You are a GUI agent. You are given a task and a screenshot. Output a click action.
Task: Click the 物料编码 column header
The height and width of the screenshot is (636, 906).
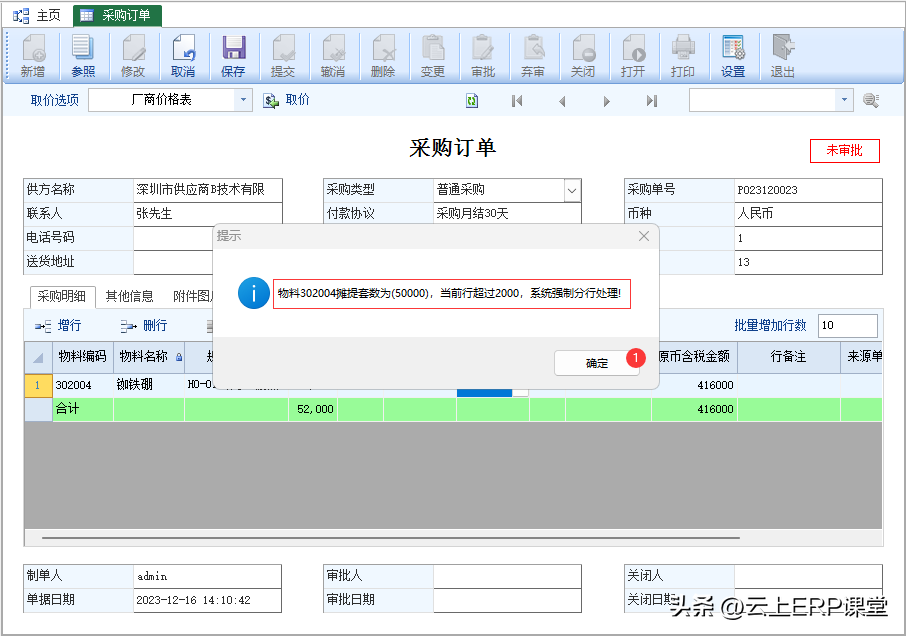point(83,357)
